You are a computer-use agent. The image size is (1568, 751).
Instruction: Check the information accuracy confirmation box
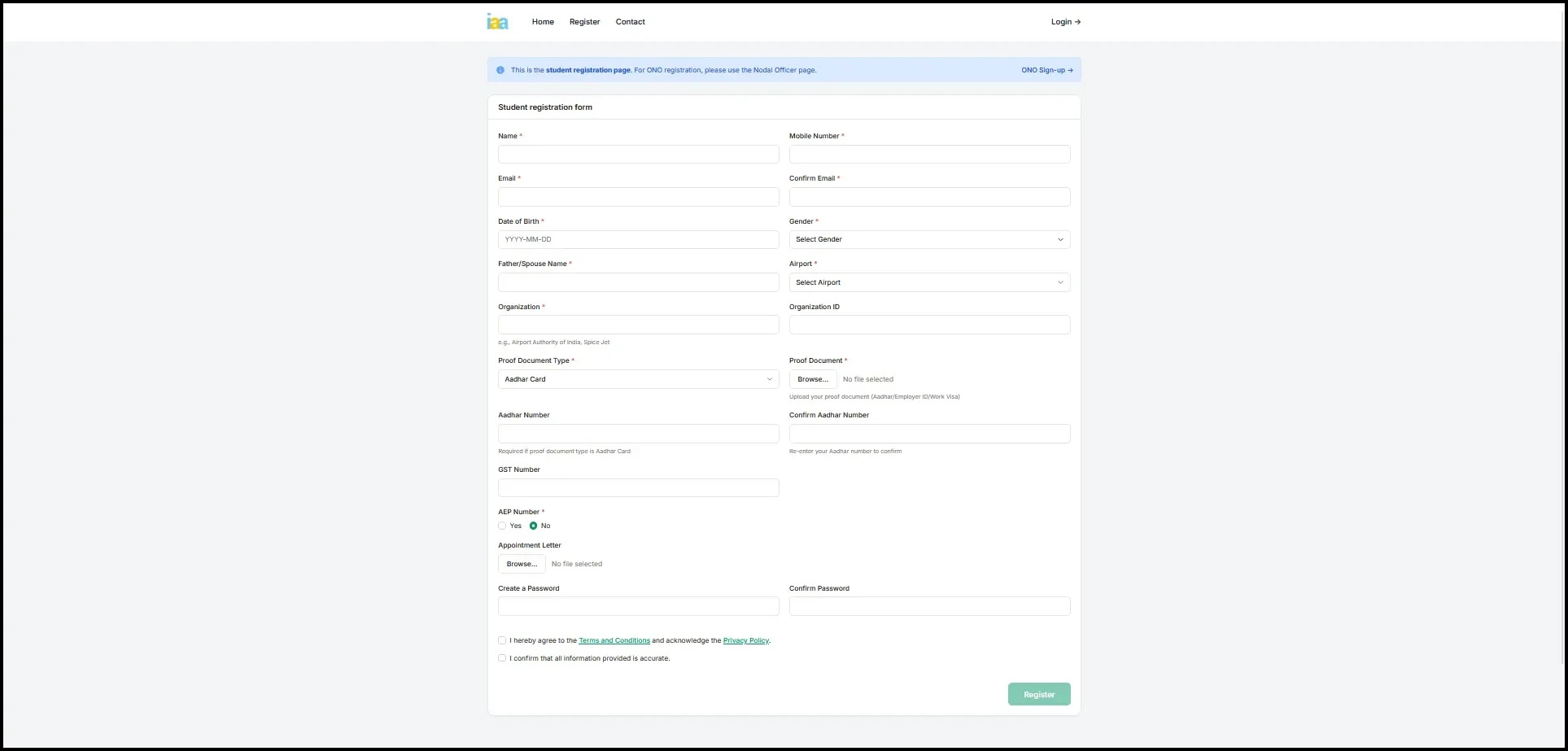502,658
